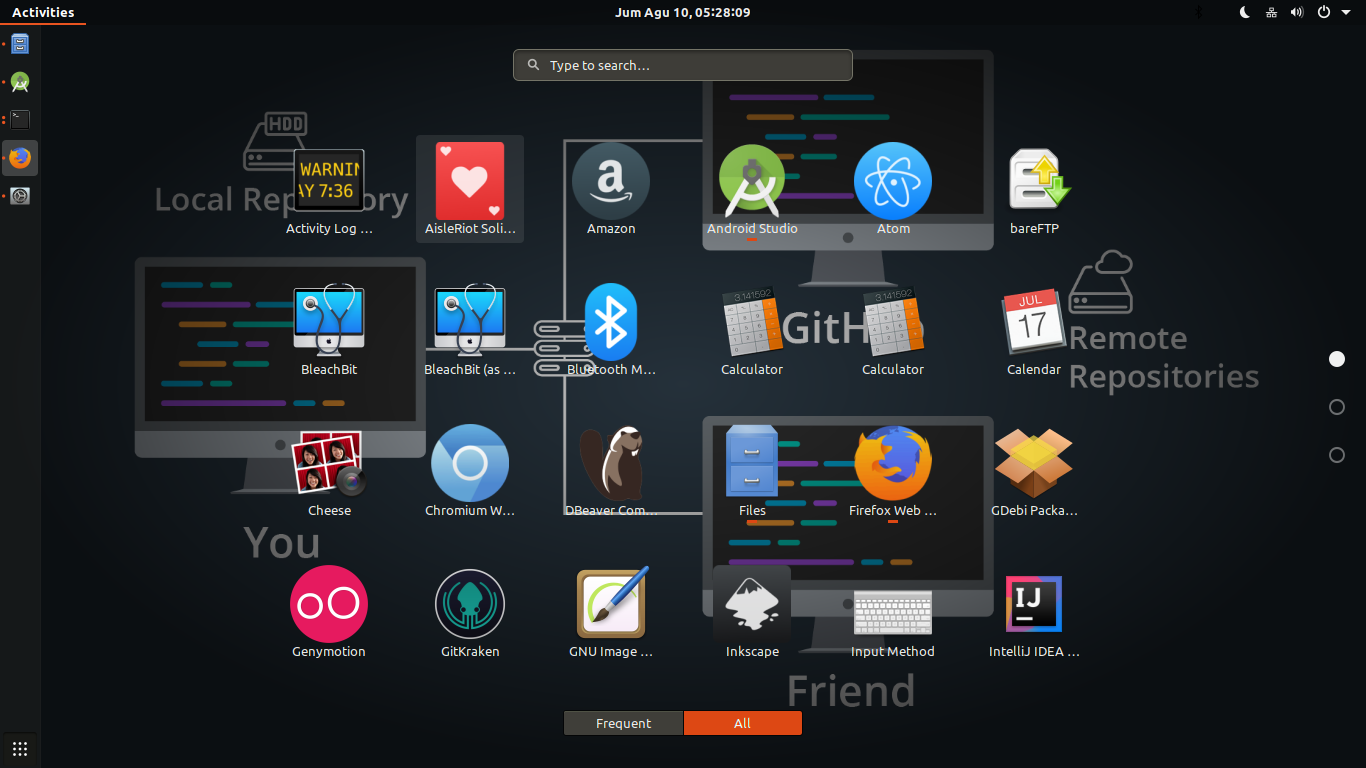Launch AisleRiot Solitaire
The height and width of the screenshot is (768, 1366).
[470, 190]
